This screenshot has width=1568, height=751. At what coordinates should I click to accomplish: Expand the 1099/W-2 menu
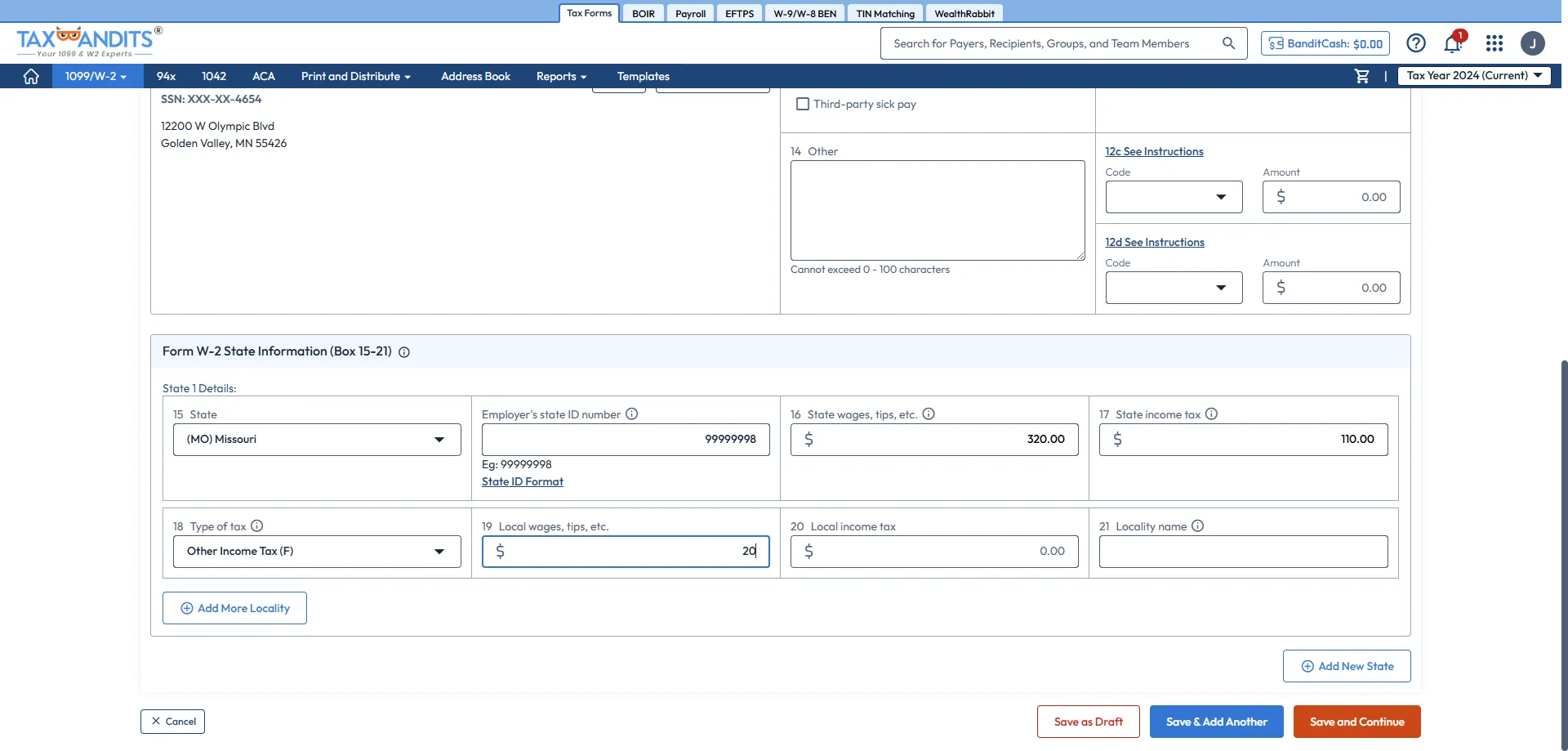point(96,76)
